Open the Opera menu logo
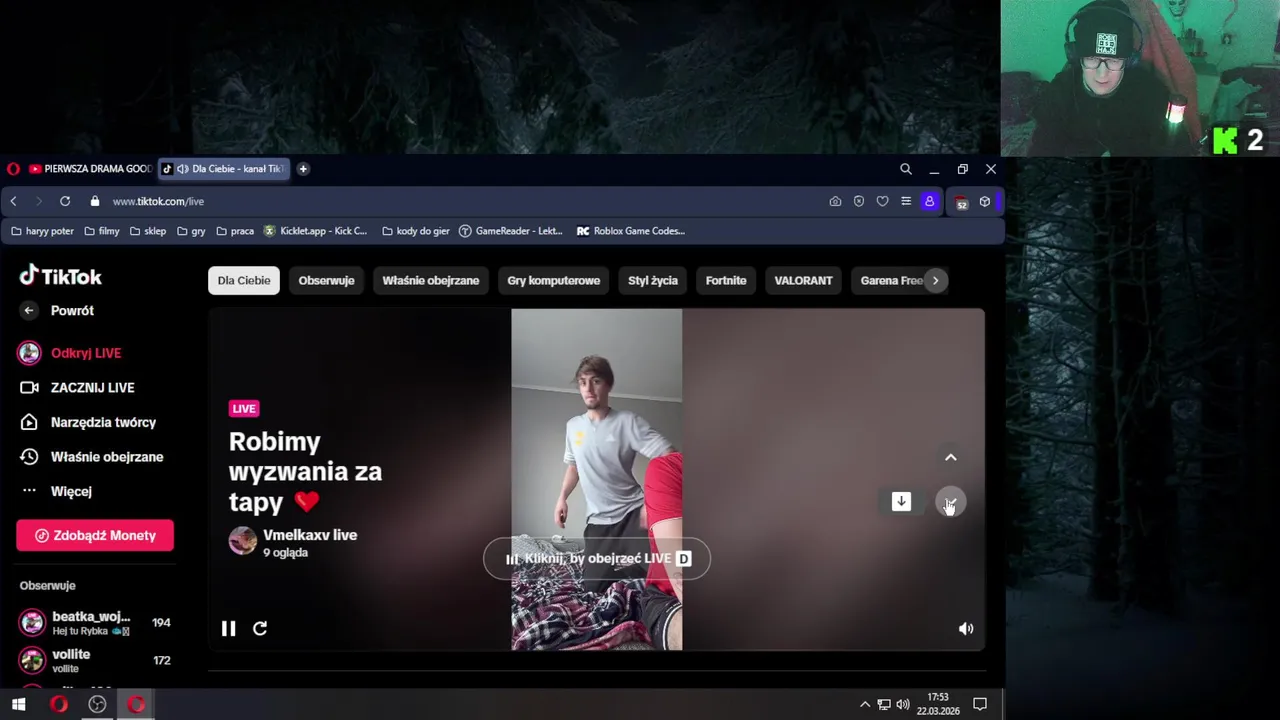 point(13,169)
